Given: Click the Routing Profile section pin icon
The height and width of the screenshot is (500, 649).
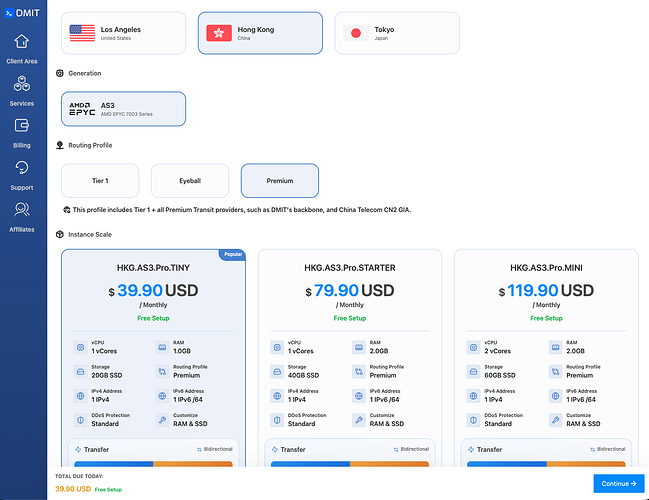Looking at the screenshot, I should [x=60, y=145].
